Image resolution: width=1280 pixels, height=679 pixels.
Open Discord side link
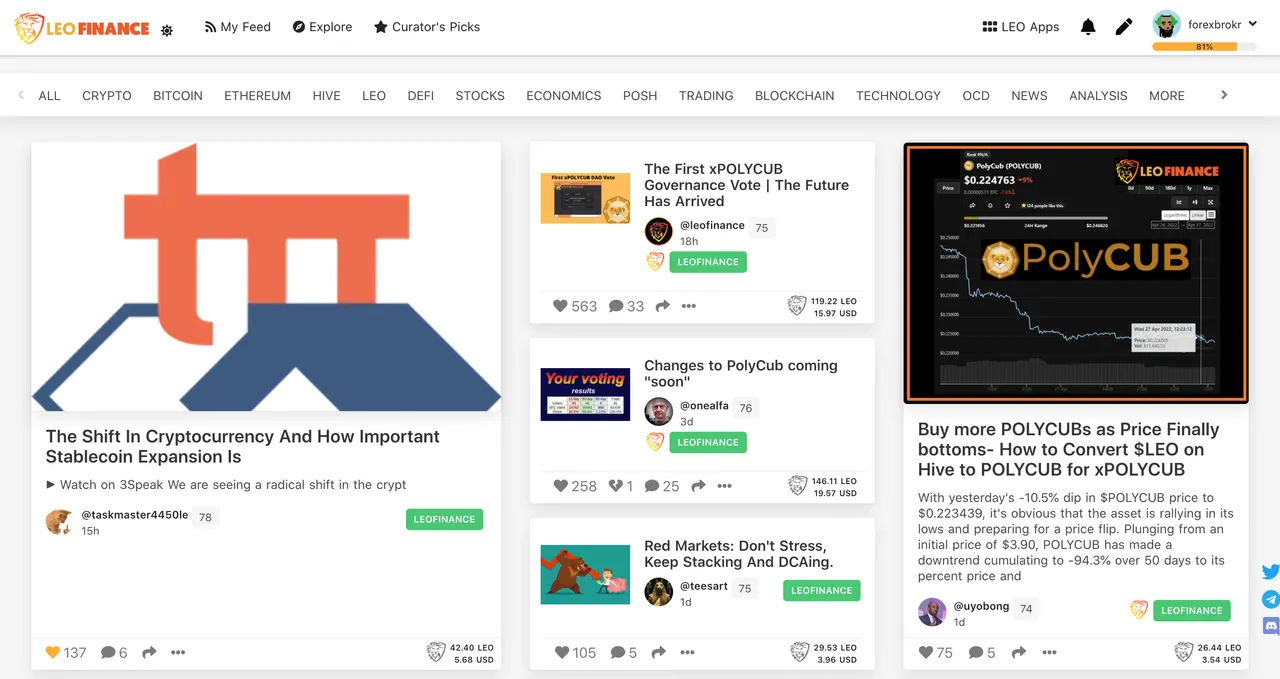pos(1271,626)
